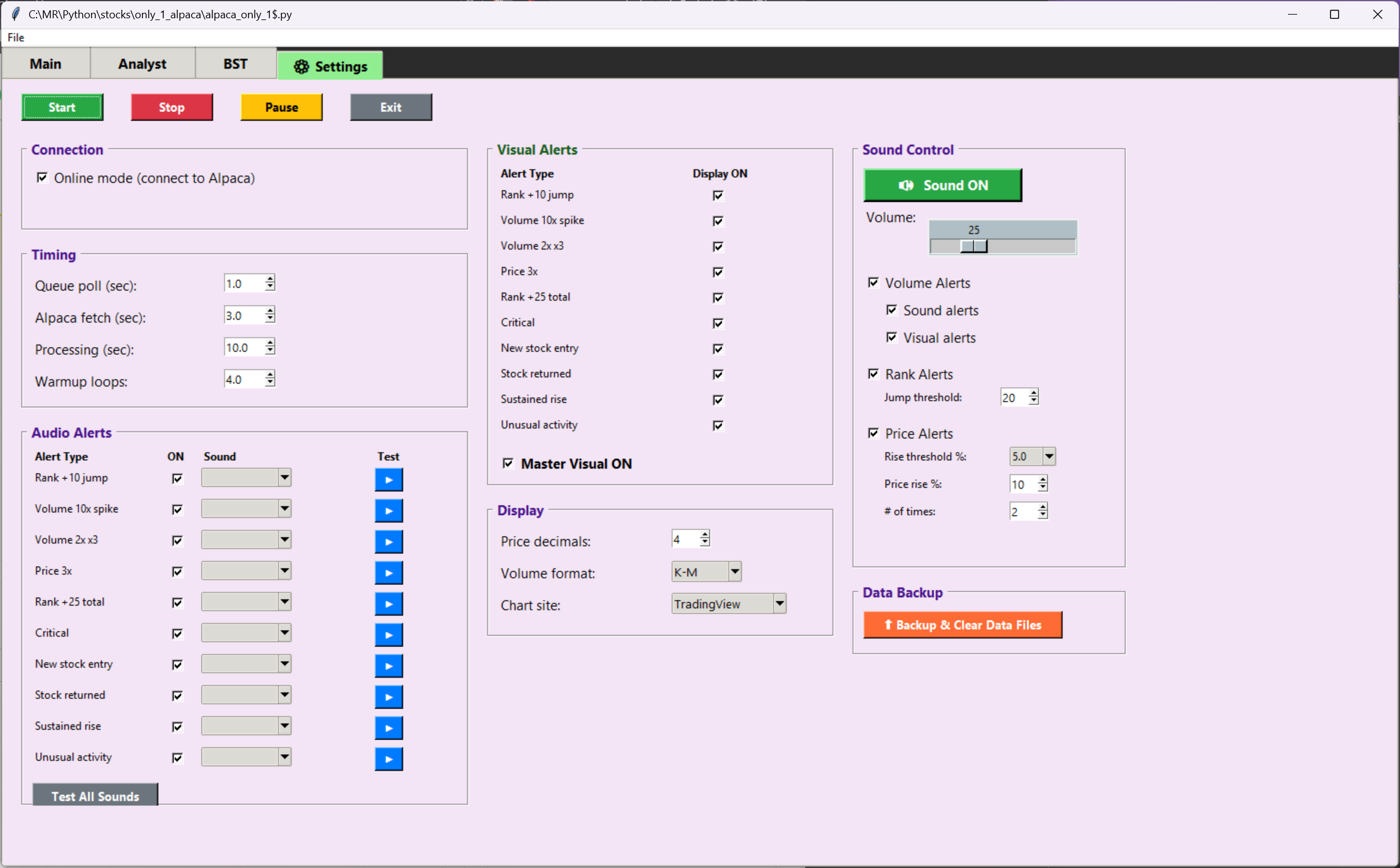1400x868 pixels.
Task: Click the Processing seconds value field
Action: [x=244, y=347]
